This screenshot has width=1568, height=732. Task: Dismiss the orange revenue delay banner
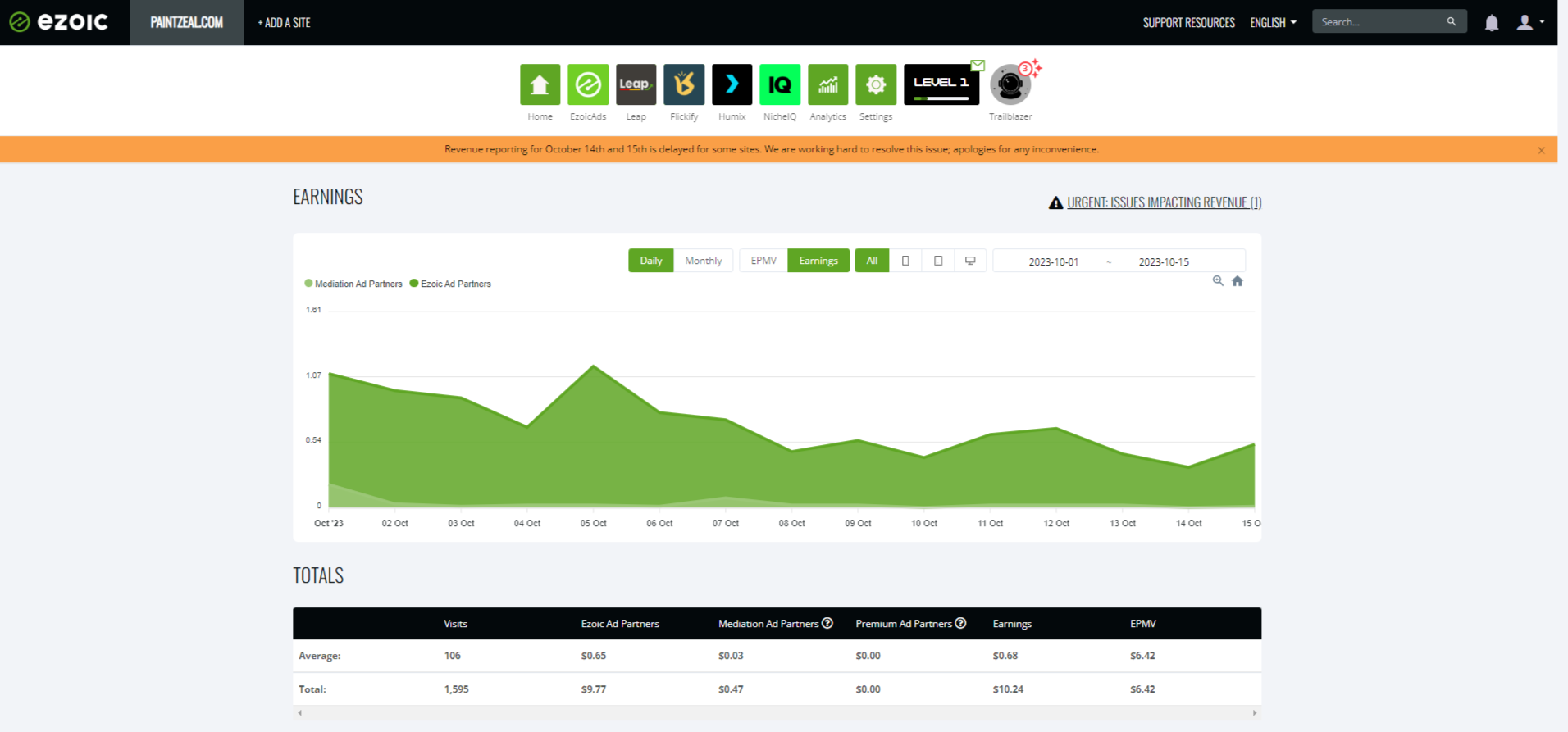tap(1541, 150)
